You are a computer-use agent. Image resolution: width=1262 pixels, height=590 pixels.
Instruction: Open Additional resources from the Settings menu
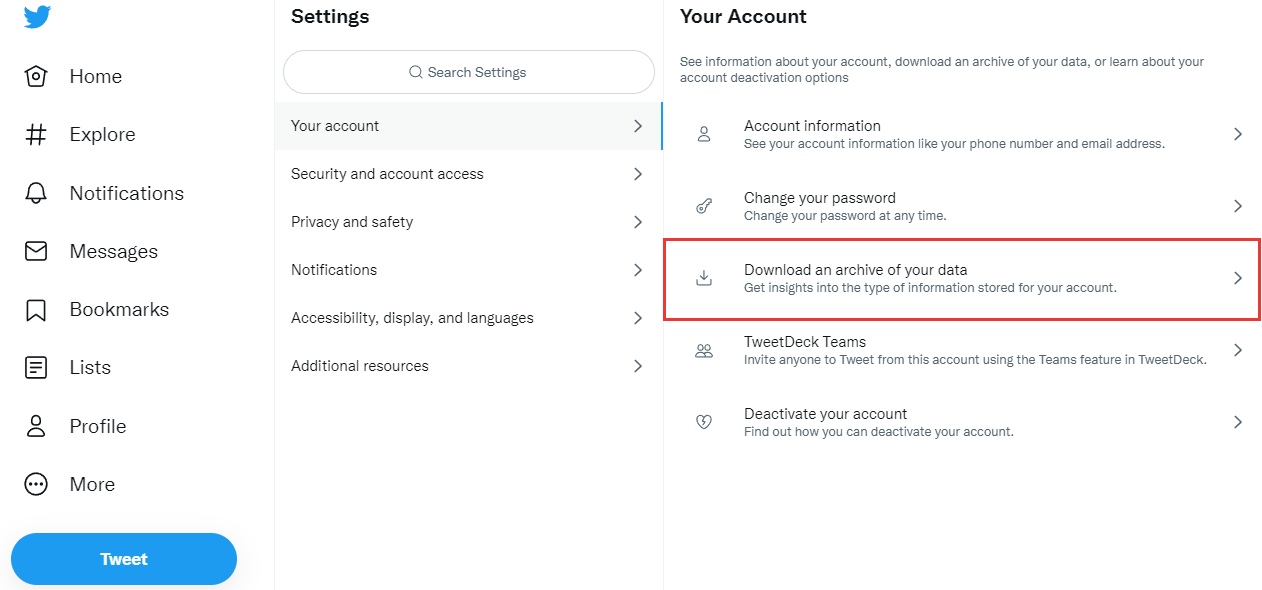point(468,366)
